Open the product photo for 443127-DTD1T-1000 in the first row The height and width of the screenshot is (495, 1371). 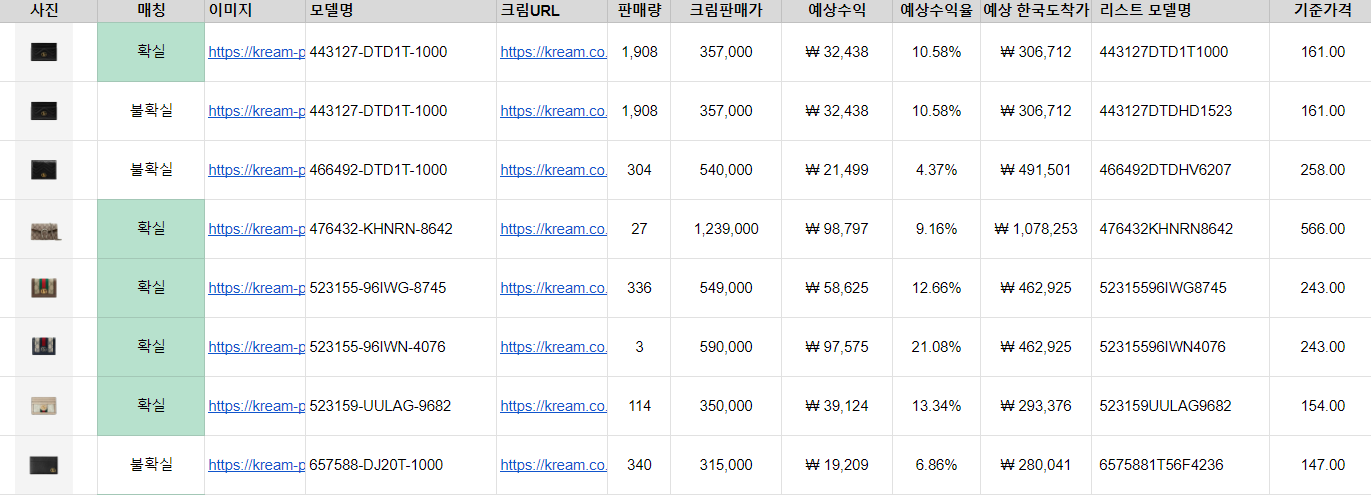[x=44, y=52]
